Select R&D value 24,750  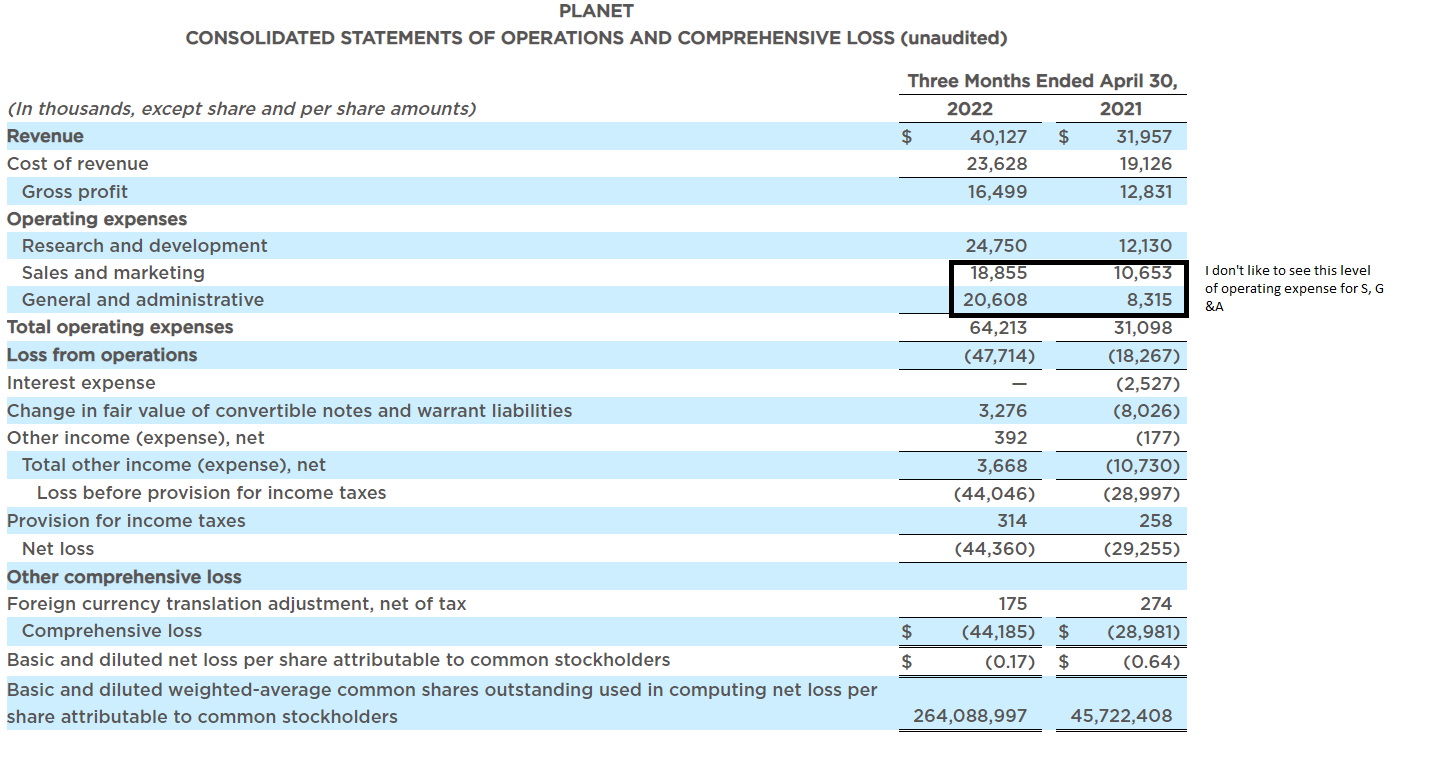[x=997, y=246]
